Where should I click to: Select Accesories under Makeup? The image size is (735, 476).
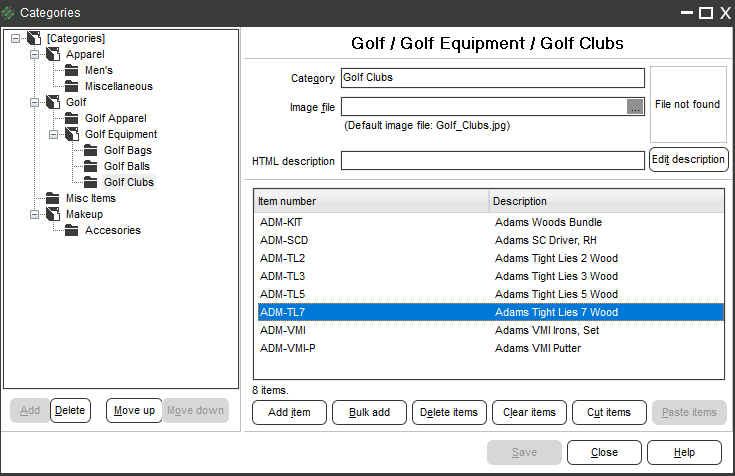(112, 230)
